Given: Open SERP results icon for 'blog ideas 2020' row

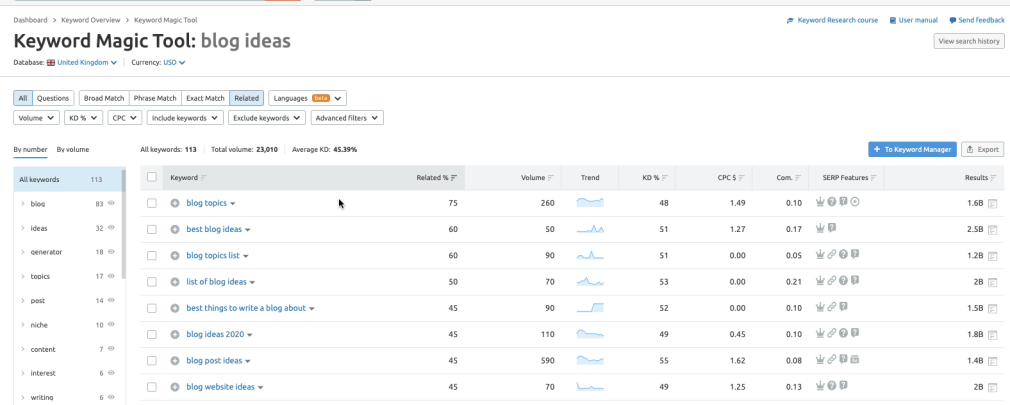Looking at the screenshot, I should (993, 335).
